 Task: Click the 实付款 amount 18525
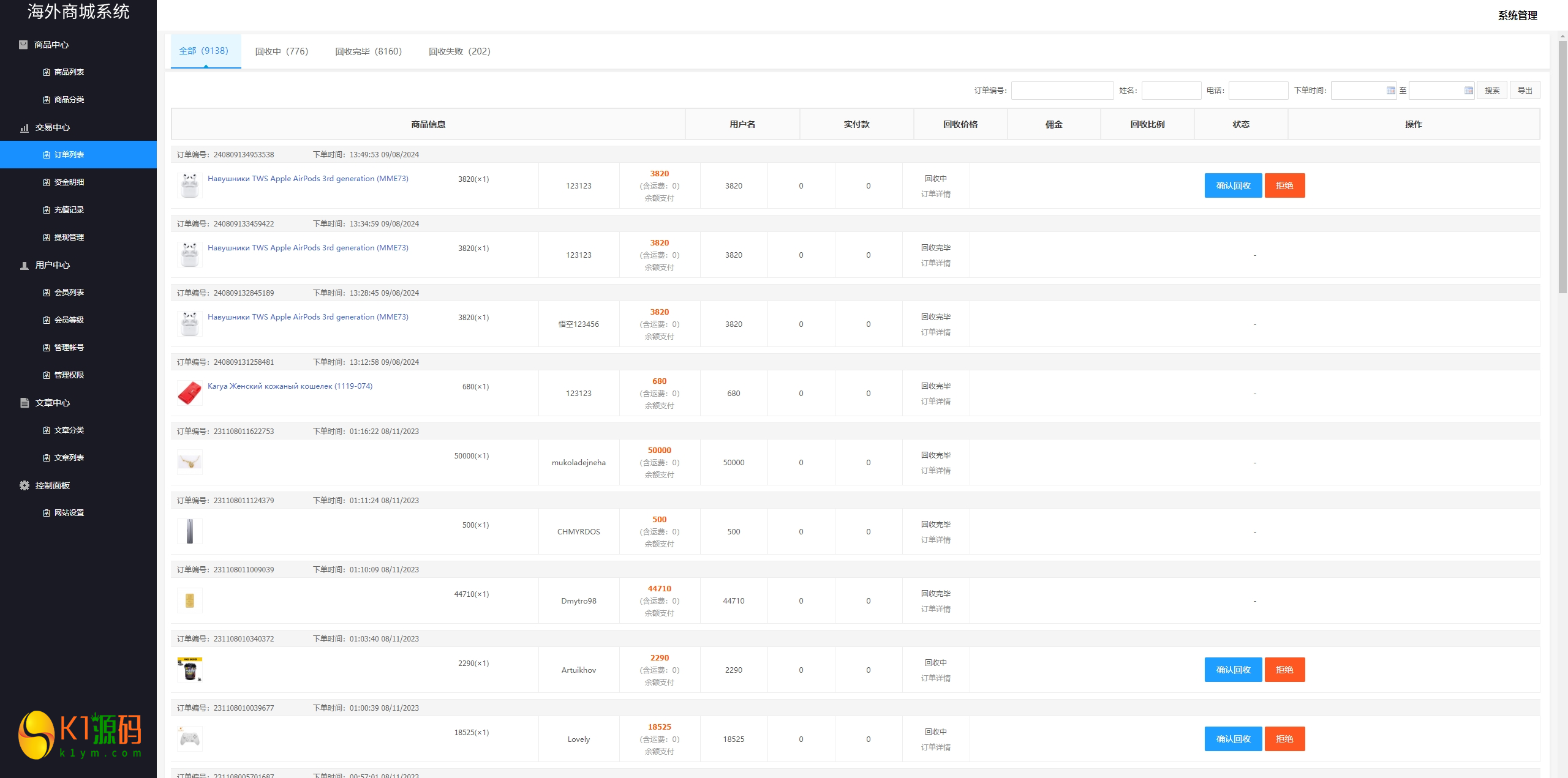(660, 727)
